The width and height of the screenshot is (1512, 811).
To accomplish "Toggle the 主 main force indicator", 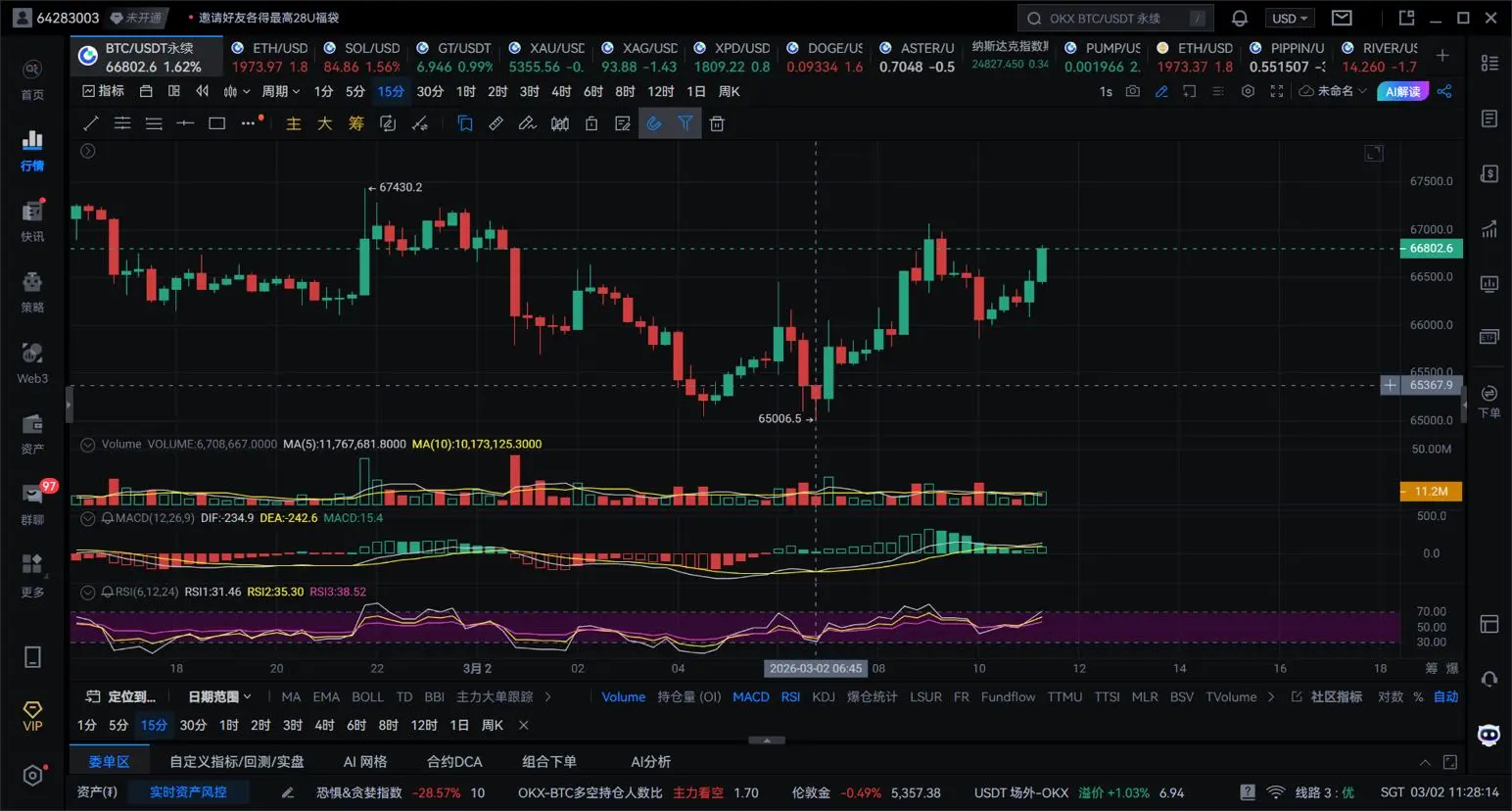I will tap(293, 123).
